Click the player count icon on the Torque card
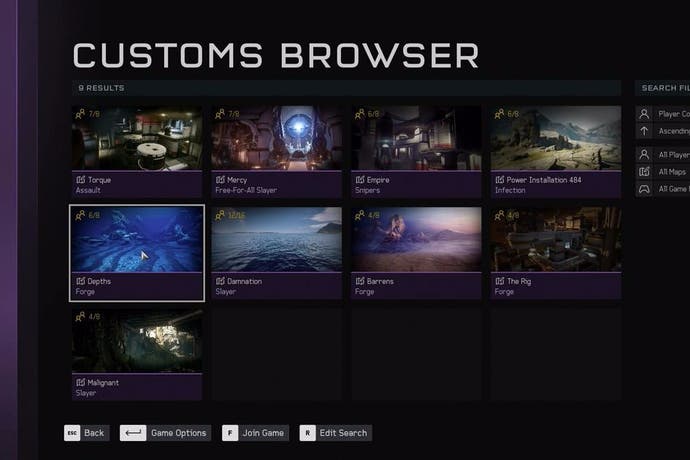This screenshot has height=460, width=690. [80, 114]
